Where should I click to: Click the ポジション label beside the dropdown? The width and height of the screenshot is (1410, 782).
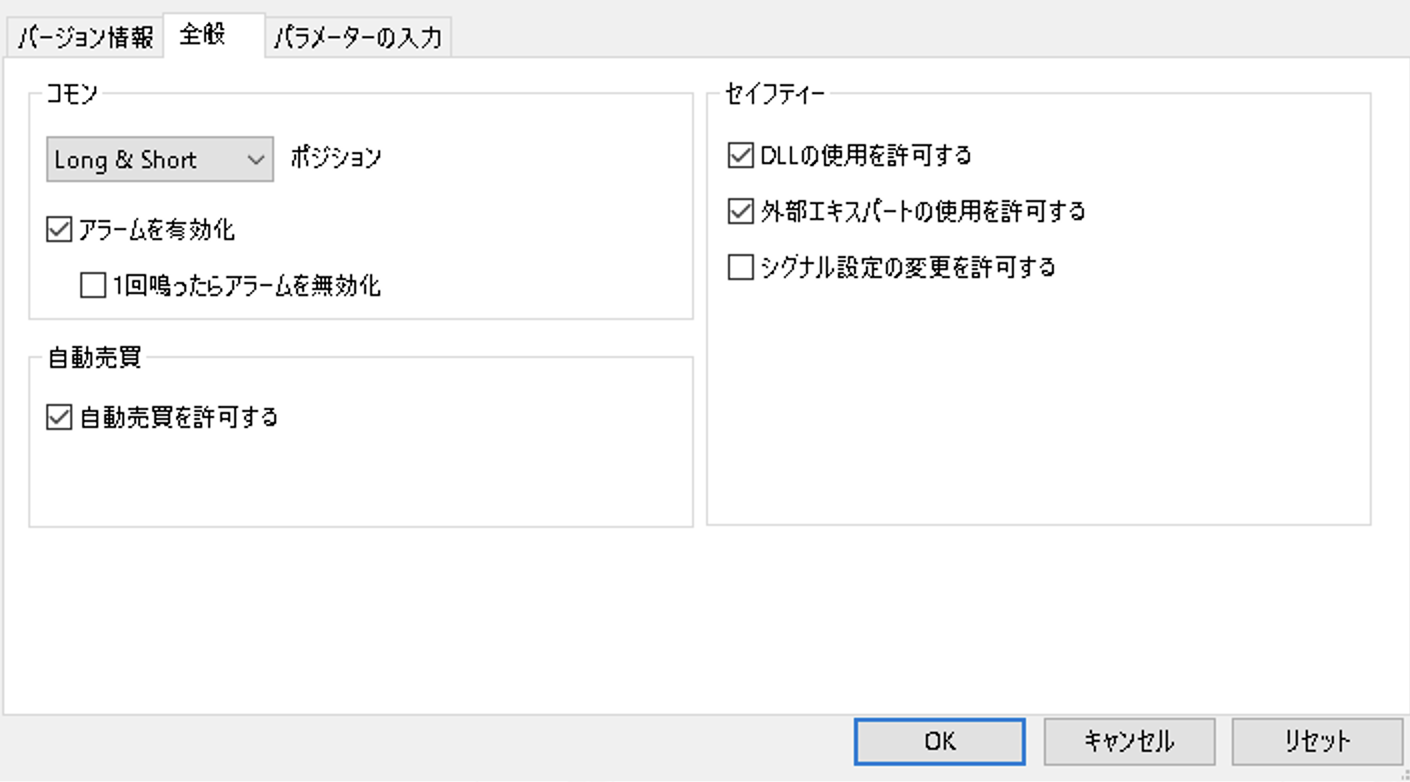click(x=336, y=158)
